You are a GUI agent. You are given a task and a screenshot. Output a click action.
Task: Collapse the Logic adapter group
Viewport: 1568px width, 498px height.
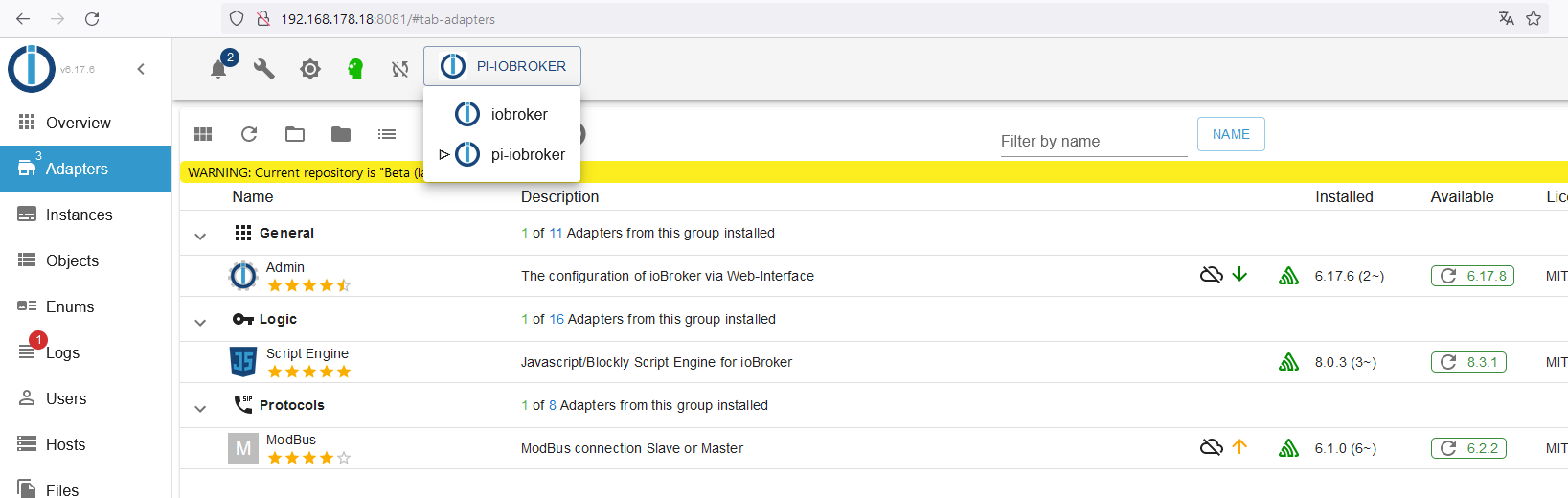pyautogui.click(x=200, y=322)
